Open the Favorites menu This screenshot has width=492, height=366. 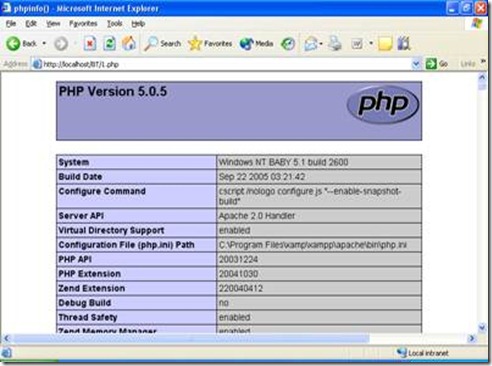tap(83, 24)
